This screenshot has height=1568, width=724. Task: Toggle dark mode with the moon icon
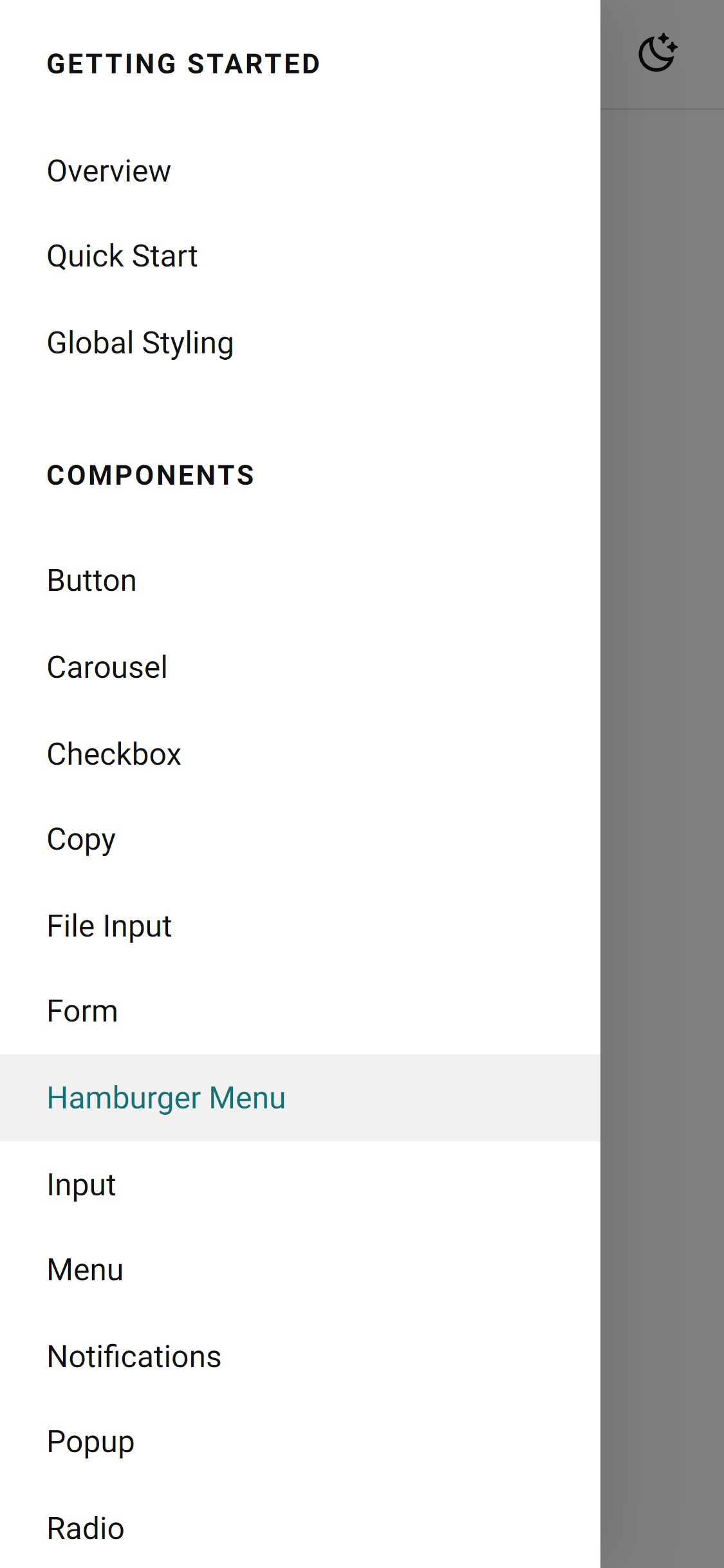point(659,53)
